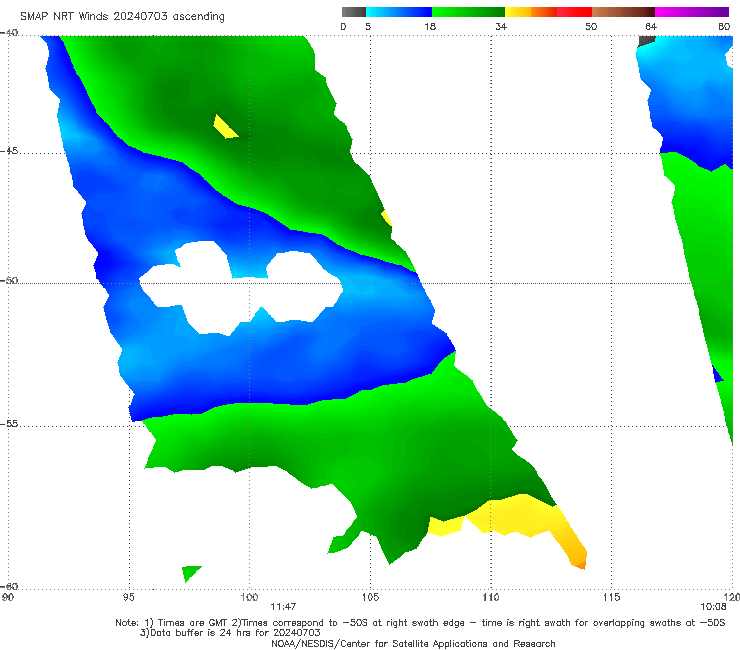Click the longitude label '105'
The width and height of the screenshot is (740, 650).
pos(370,597)
